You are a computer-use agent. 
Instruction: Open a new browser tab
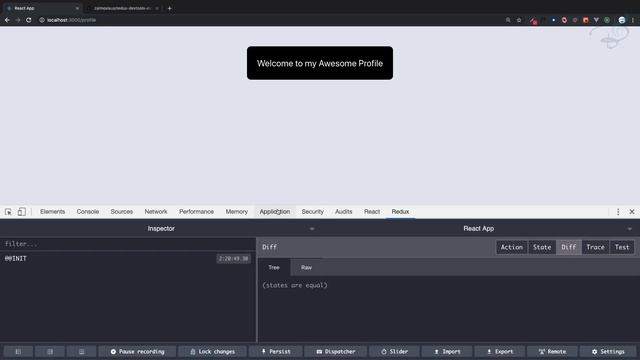pyautogui.click(x=169, y=8)
